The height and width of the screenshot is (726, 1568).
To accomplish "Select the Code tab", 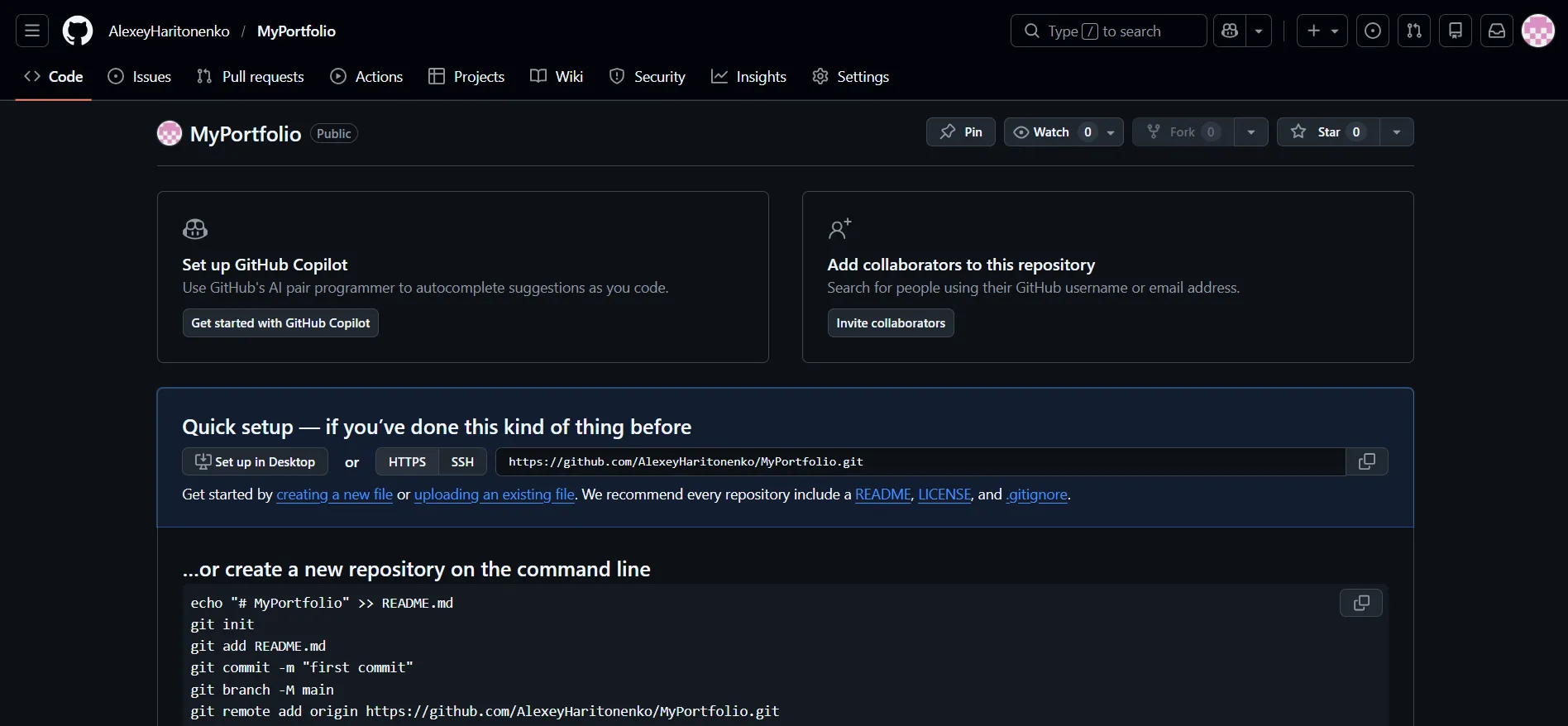I will (x=54, y=76).
